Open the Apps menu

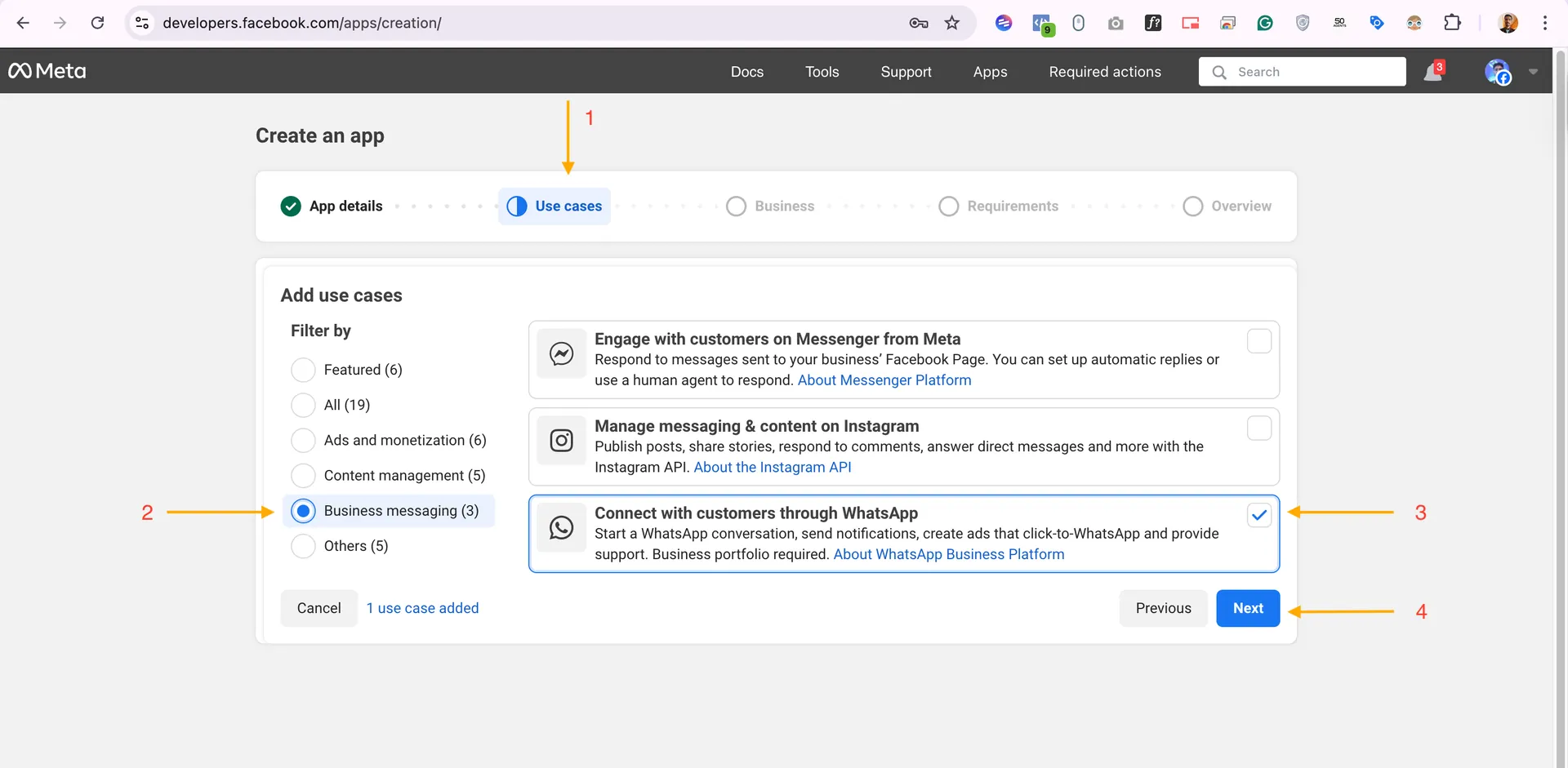tap(991, 72)
